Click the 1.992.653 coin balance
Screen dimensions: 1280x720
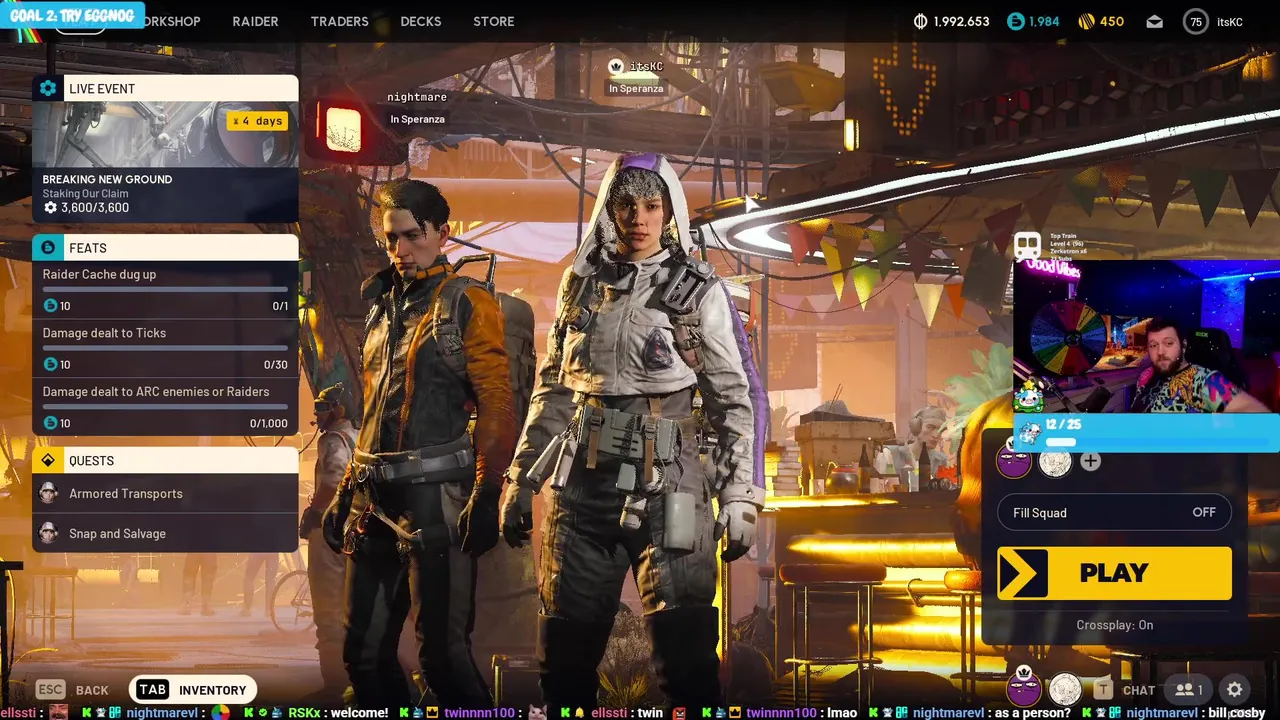(961, 22)
